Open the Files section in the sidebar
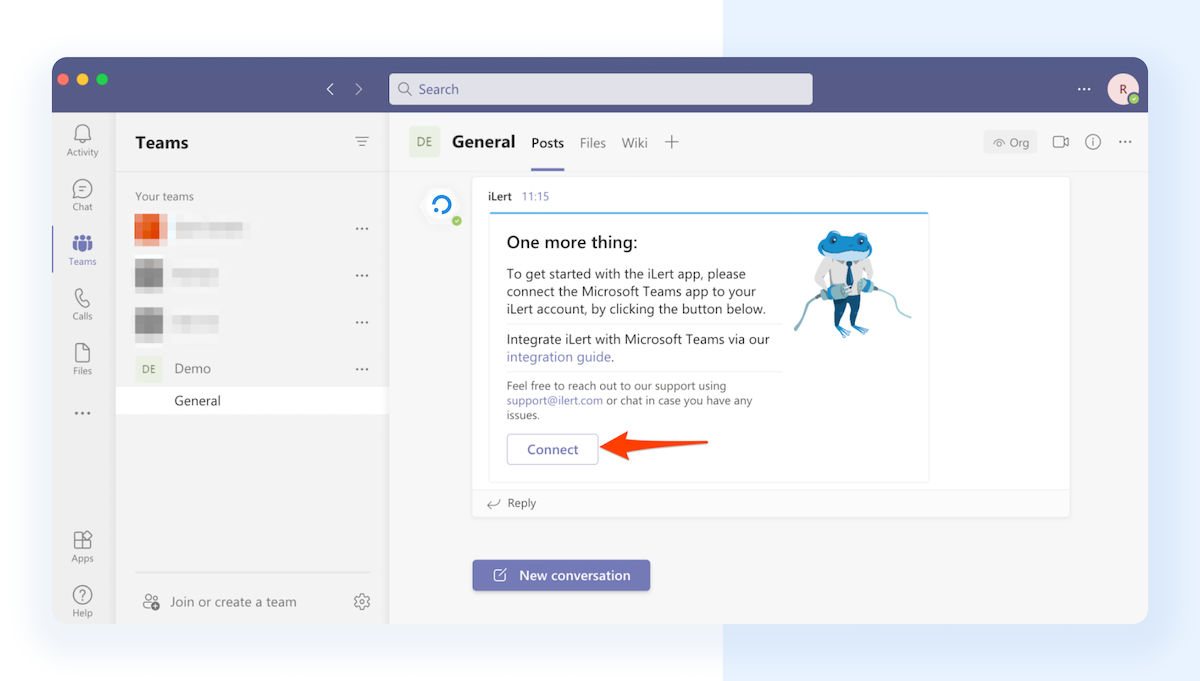This screenshot has height=681, width=1200. click(x=82, y=357)
